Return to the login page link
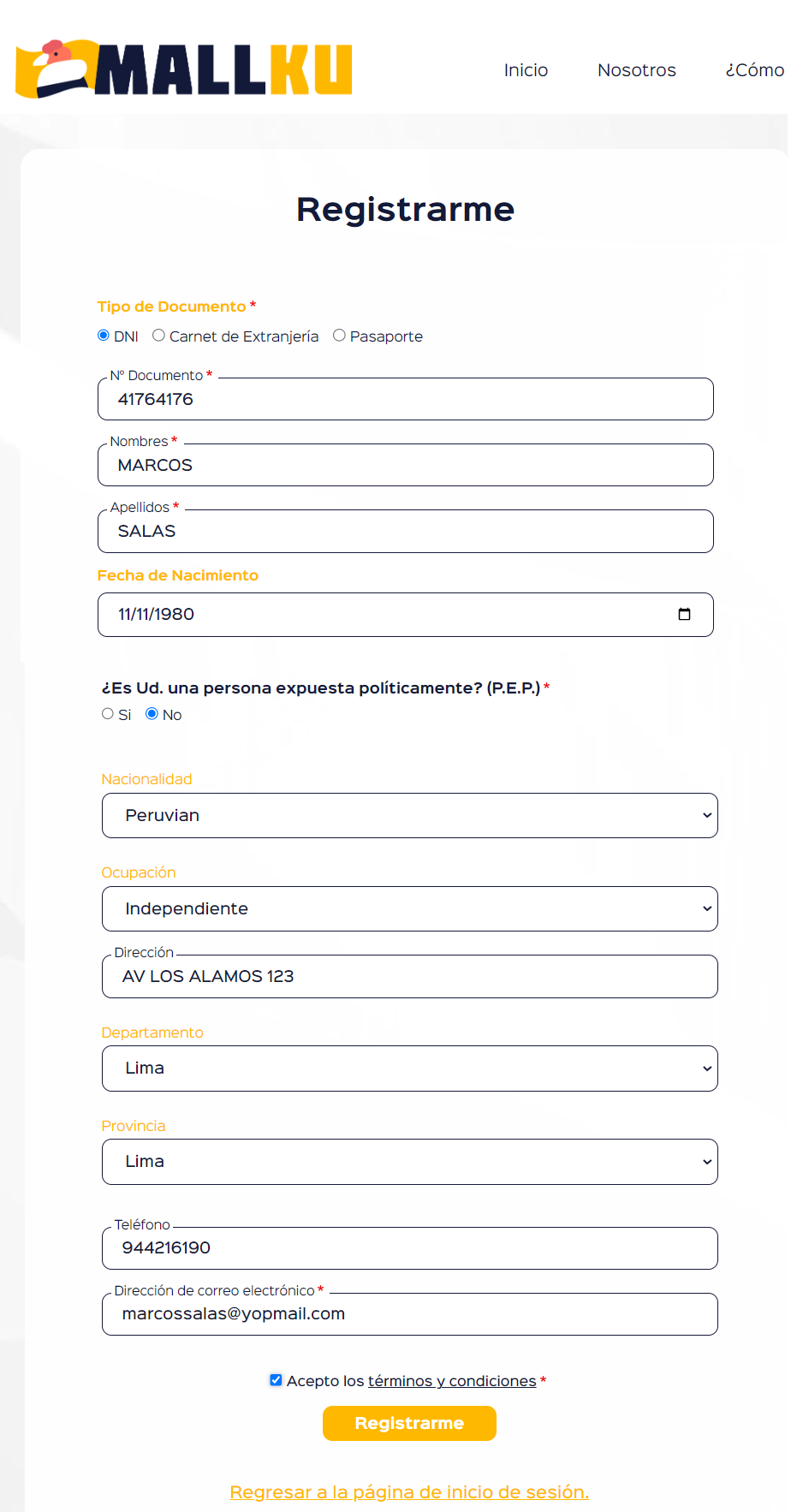This screenshot has height=1512, width=803. (409, 1492)
